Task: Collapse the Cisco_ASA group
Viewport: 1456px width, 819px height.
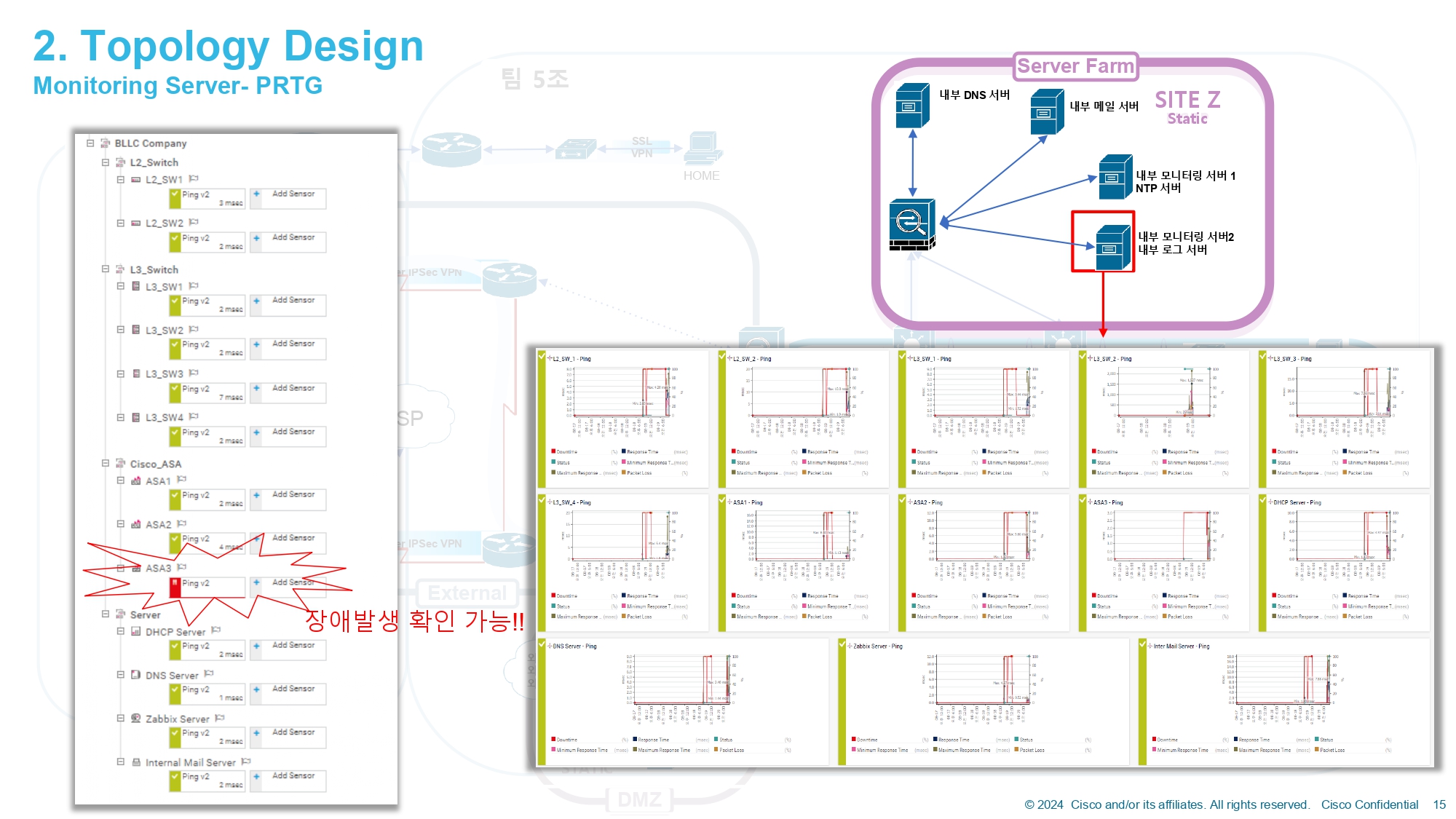Action: tap(106, 463)
